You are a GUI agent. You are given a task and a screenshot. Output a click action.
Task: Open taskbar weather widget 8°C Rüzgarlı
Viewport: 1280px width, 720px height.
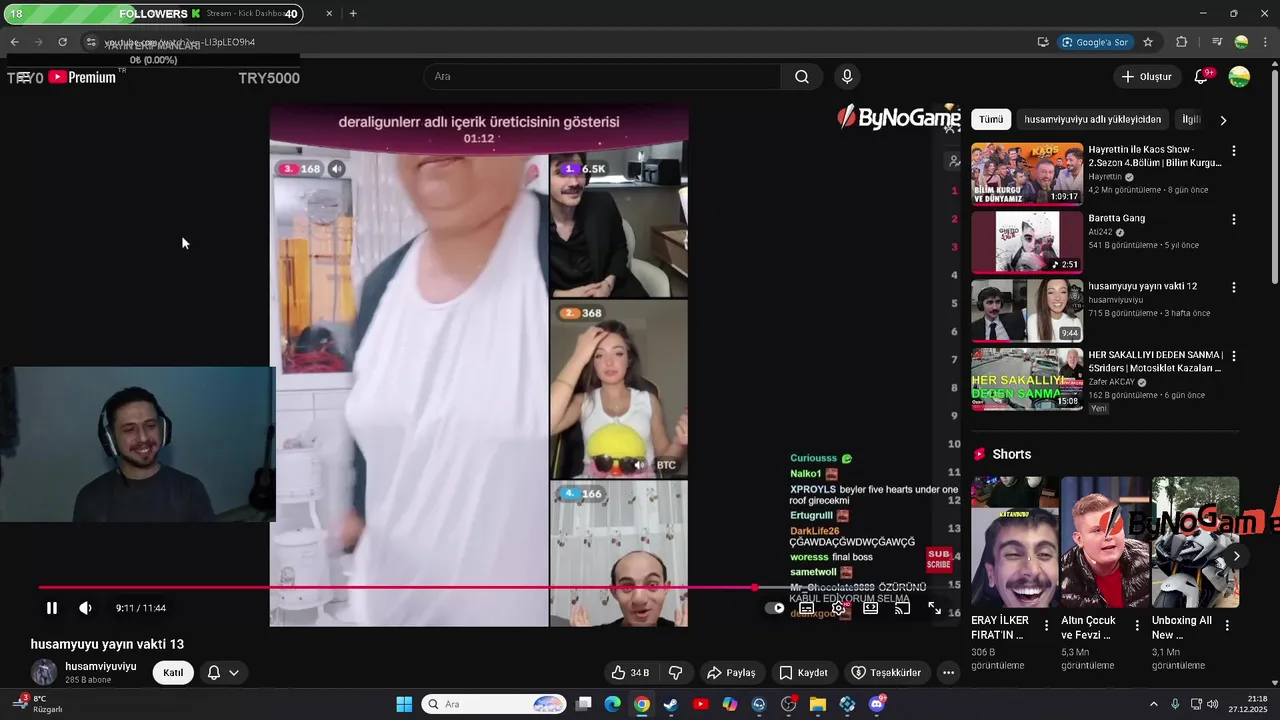(x=36, y=704)
